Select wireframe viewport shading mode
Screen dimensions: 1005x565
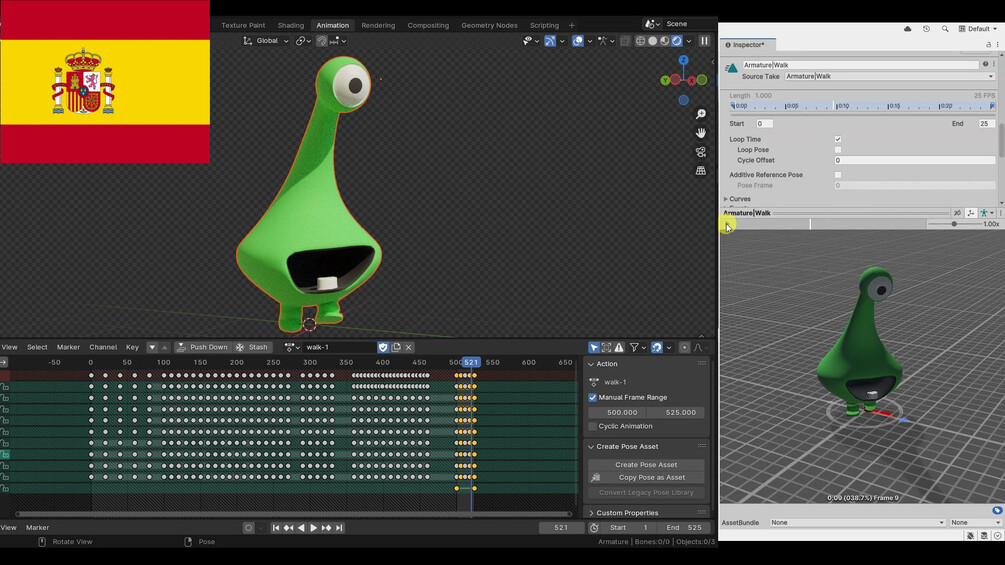point(640,40)
